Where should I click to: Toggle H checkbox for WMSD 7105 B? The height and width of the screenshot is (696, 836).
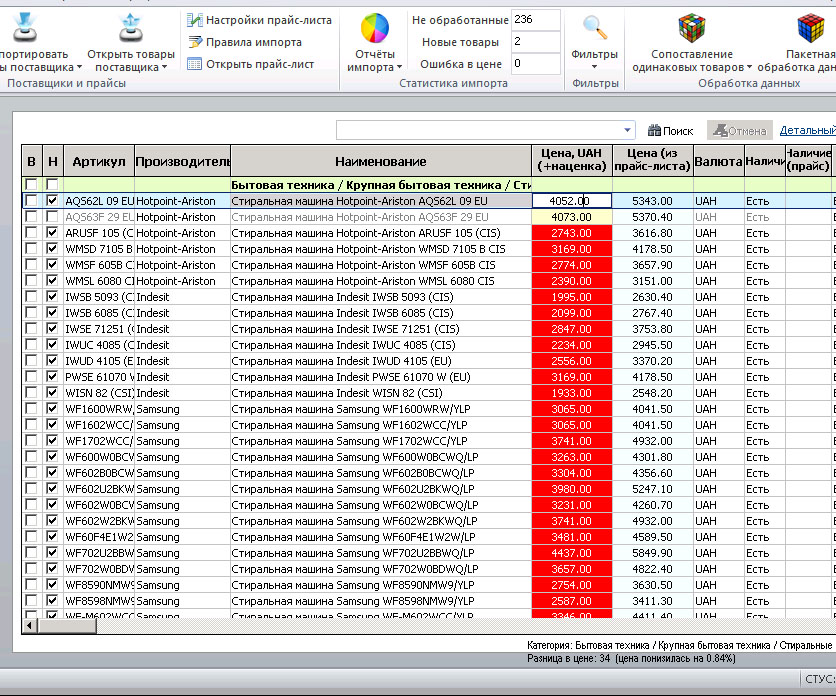(52, 249)
